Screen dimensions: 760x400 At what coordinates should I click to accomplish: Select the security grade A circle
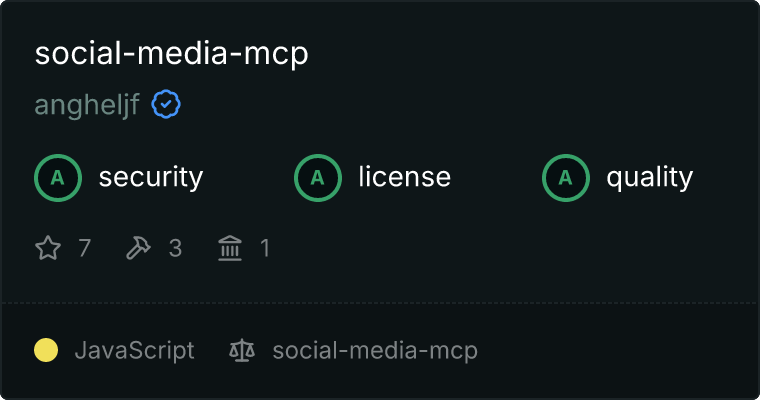pos(58,178)
